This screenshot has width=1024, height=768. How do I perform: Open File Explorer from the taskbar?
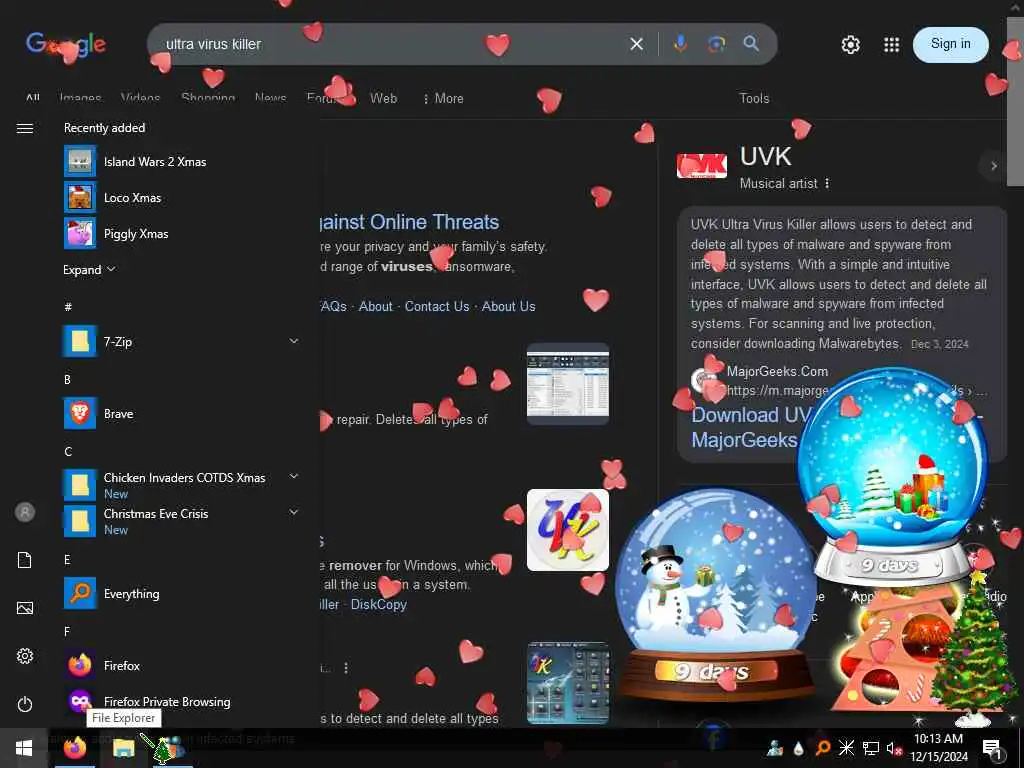pyautogui.click(x=123, y=748)
